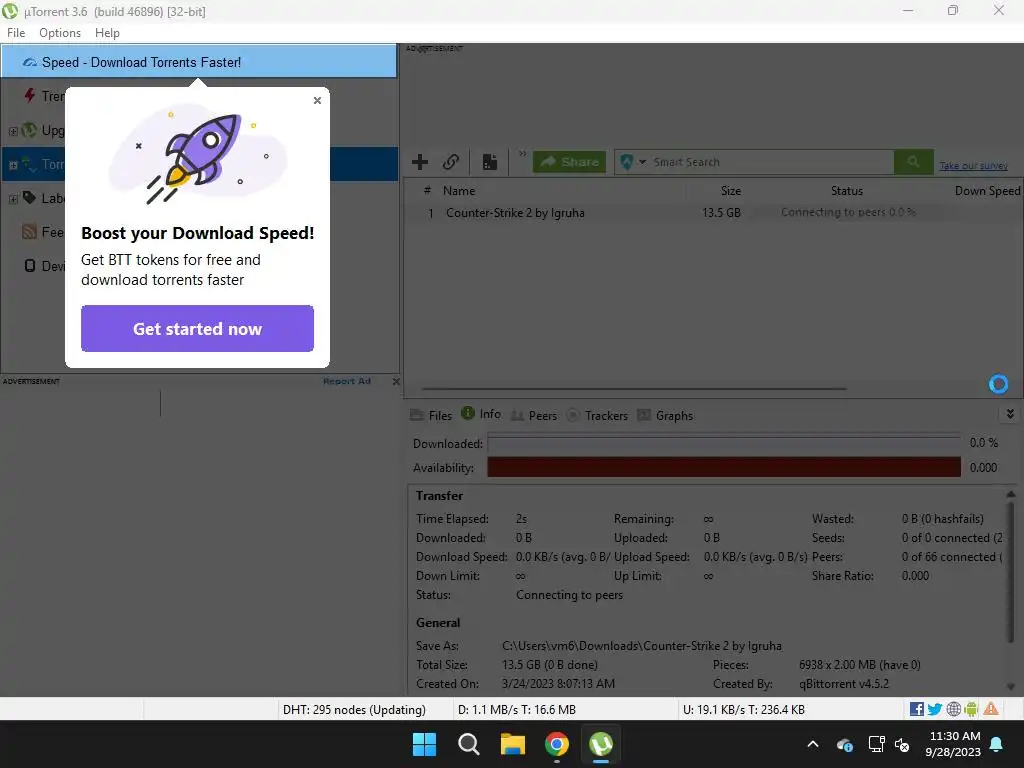Open the Options menu
This screenshot has width=1024, height=768.
(60, 33)
